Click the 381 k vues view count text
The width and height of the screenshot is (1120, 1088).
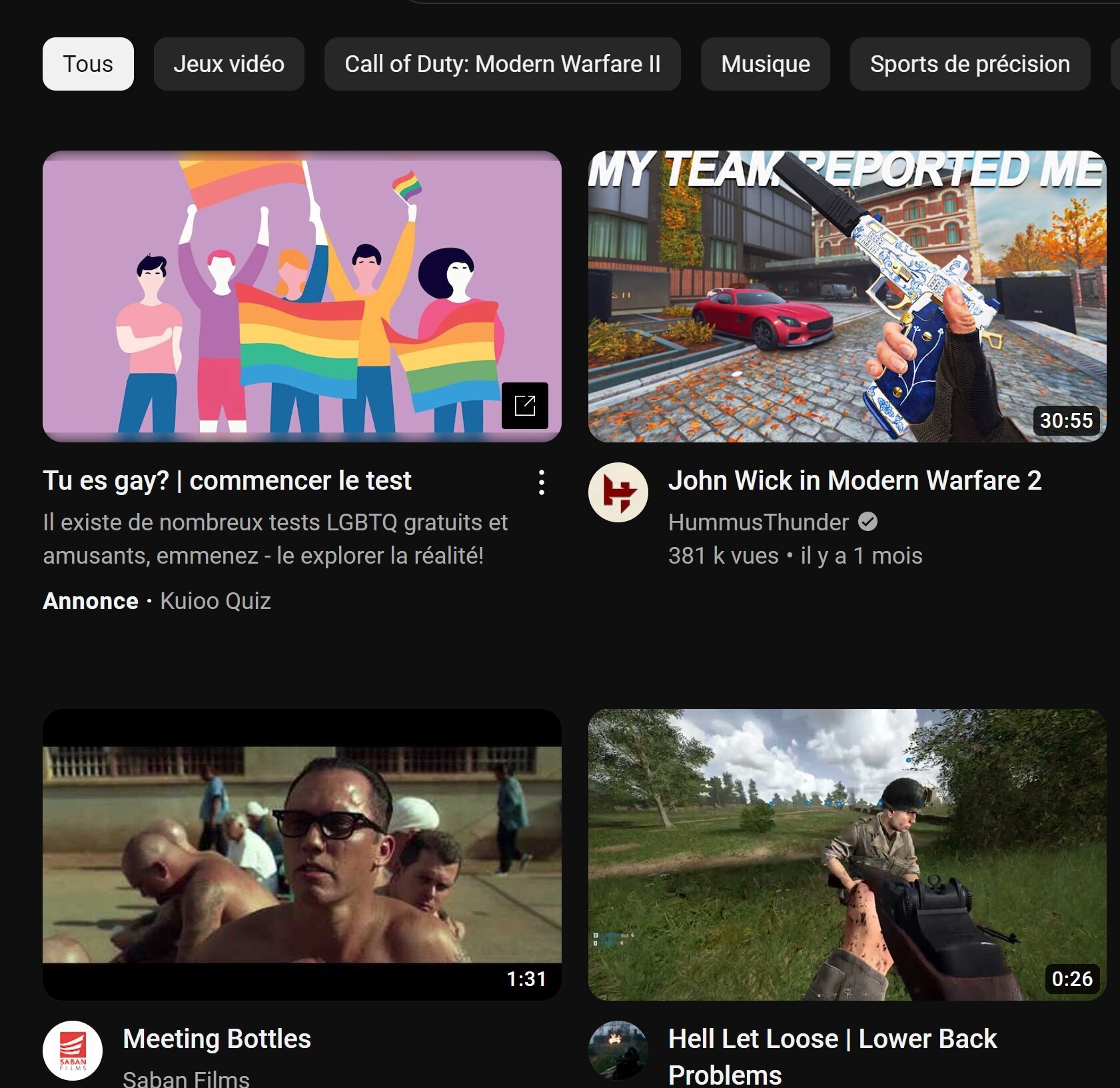[723, 556]
